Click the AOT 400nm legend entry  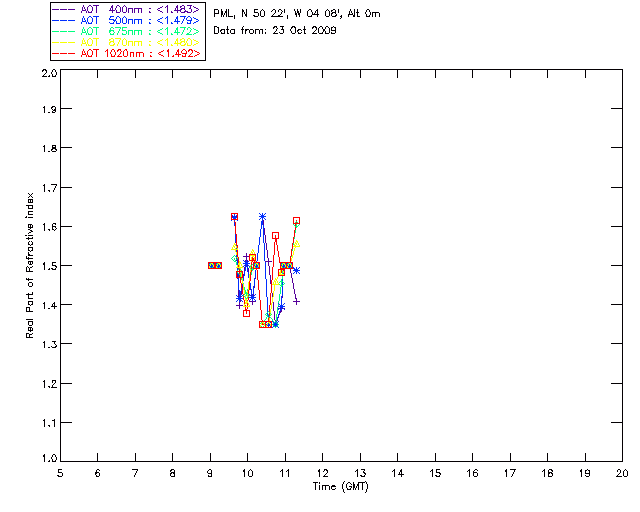(126, 9)
